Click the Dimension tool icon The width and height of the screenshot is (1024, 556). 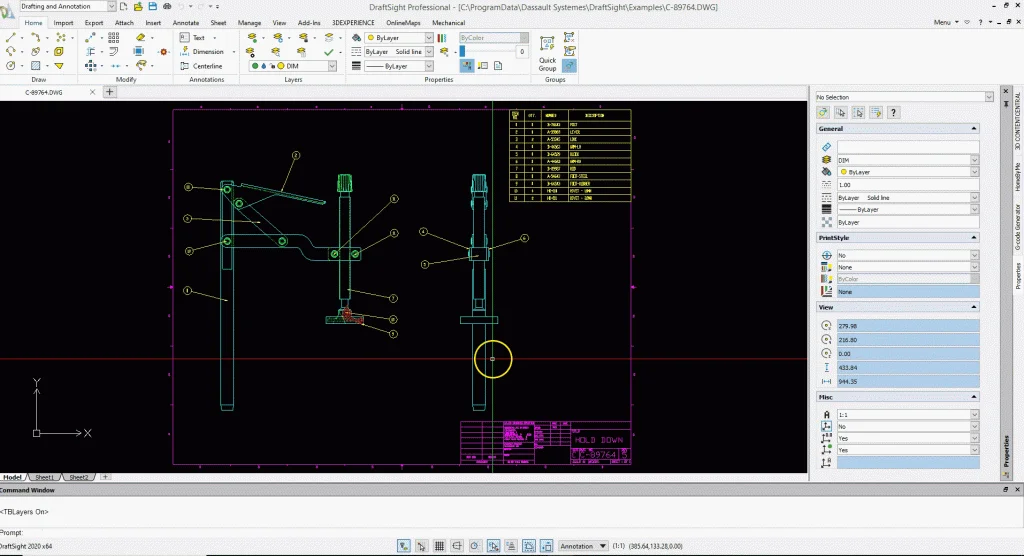[184, 51]
